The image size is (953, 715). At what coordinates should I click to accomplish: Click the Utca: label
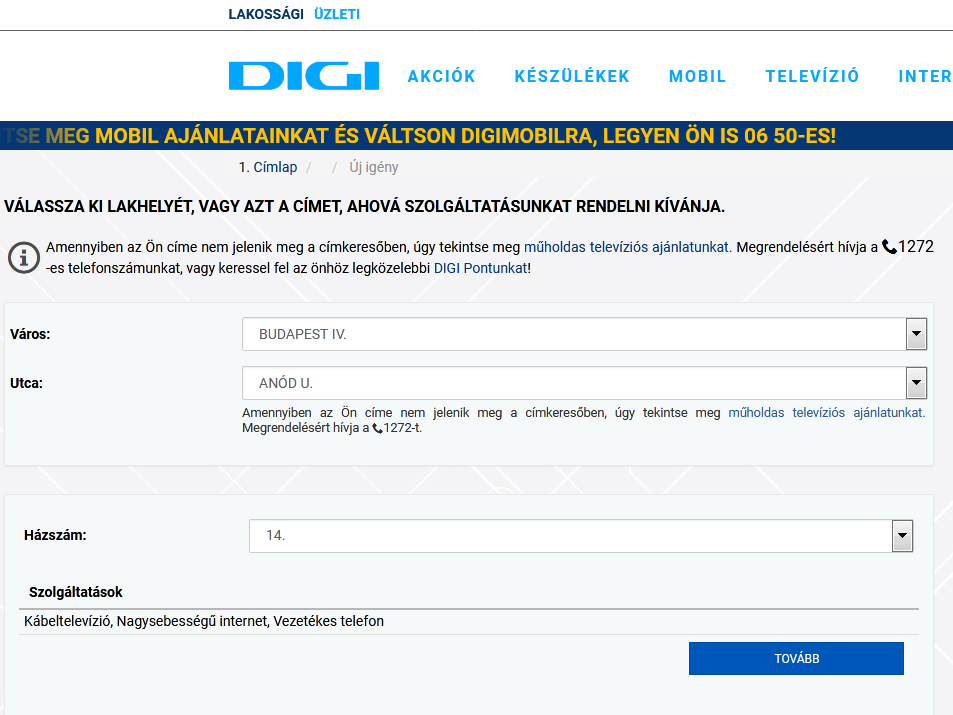tap(26, 383)
